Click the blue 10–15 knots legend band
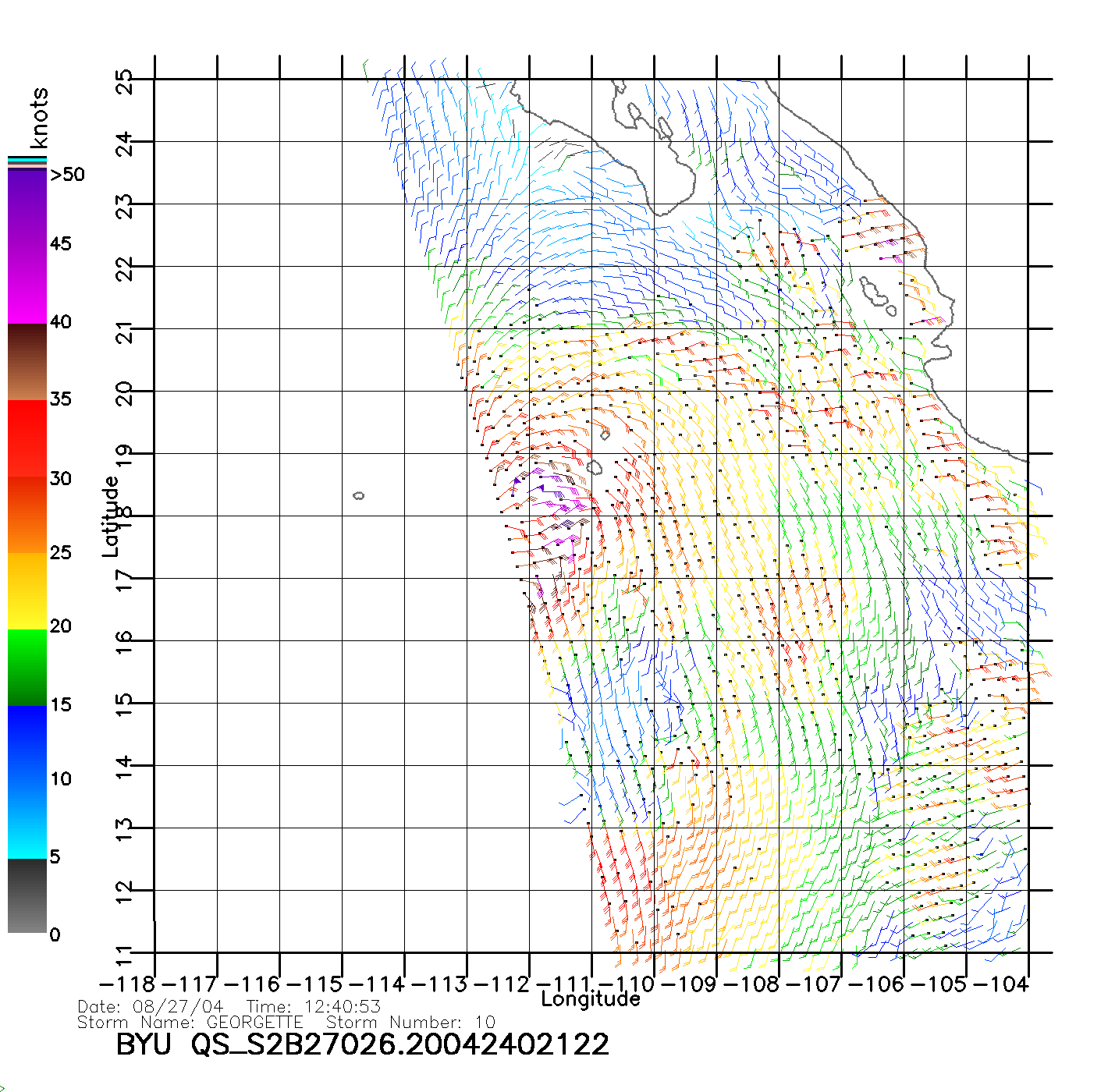Image resolution: width=1108 pixels, height=1092 pixels. click(x=27, y=743)
